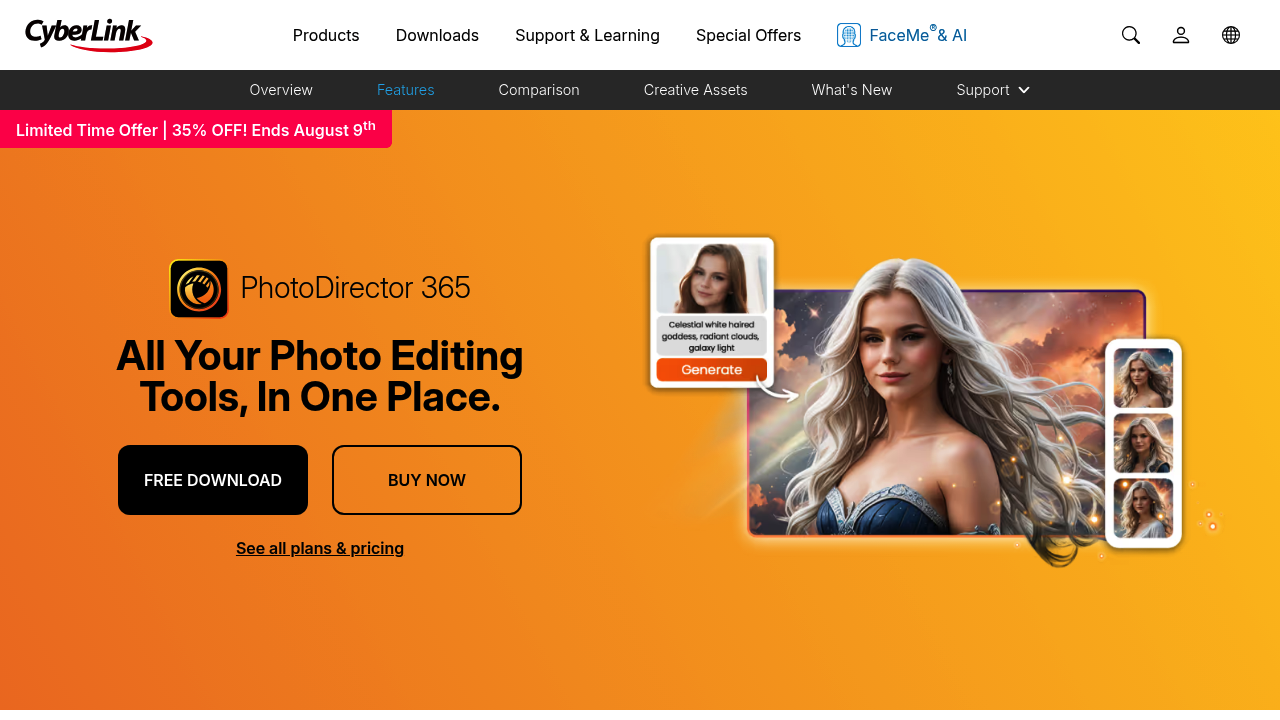Click the globe language selector icon

tap(1231, 35)
